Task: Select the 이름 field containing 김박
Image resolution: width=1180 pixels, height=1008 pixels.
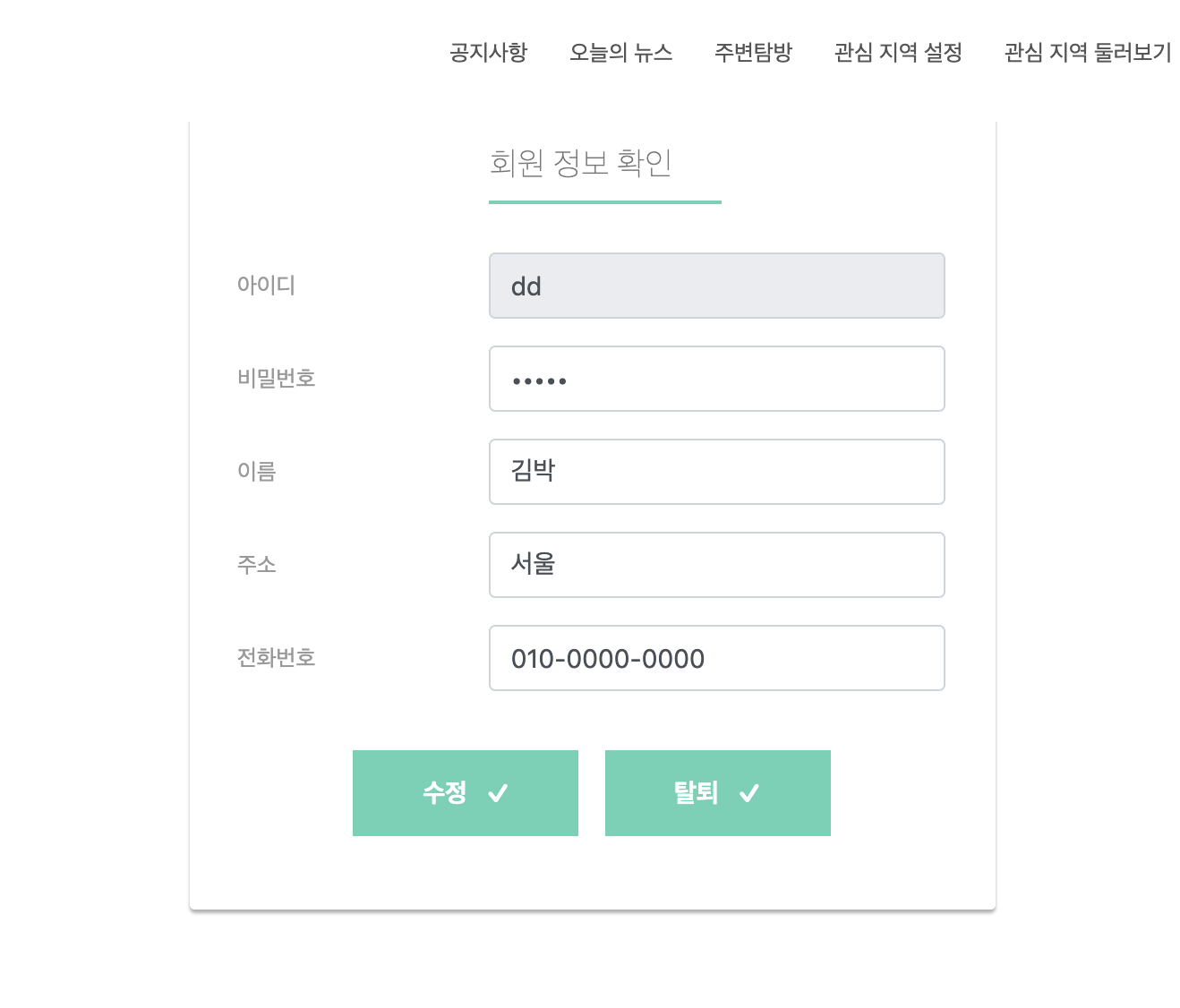Action: click(x=716, y=472)
